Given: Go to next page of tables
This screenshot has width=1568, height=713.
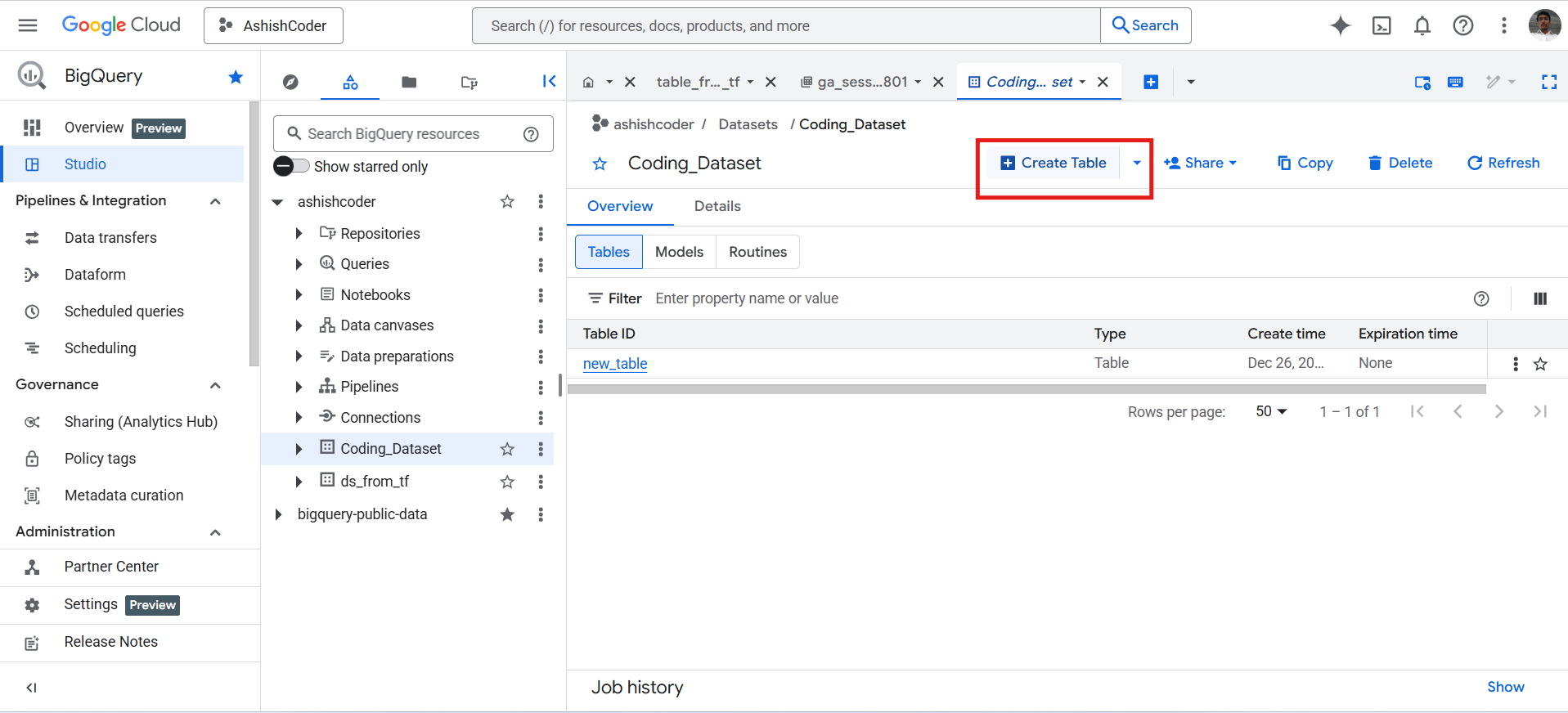Looking at the screenshot, I should tap(1498, 411).
